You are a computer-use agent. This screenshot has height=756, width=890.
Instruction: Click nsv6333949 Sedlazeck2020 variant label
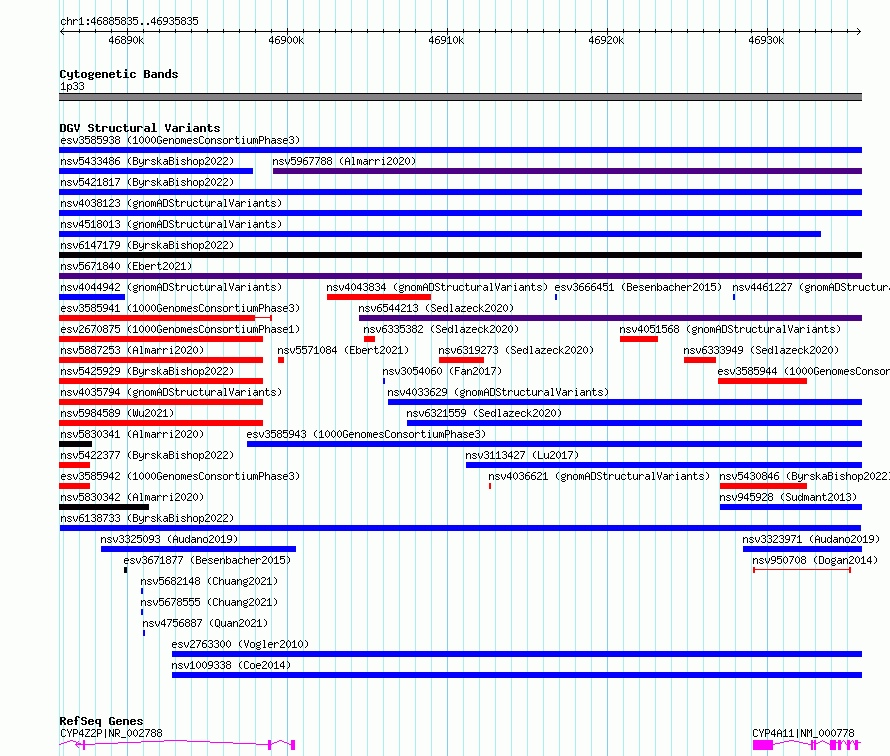(761, 350)
